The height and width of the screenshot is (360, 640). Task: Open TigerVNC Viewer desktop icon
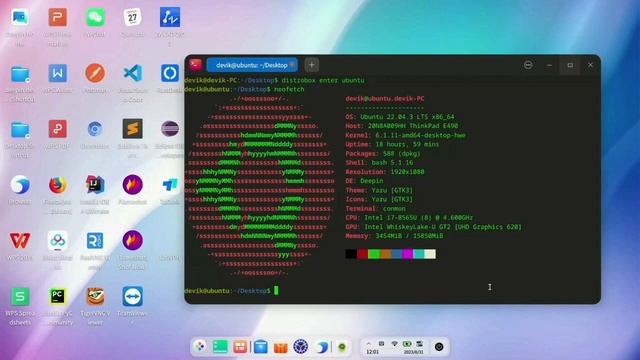[x=95, y=296]
